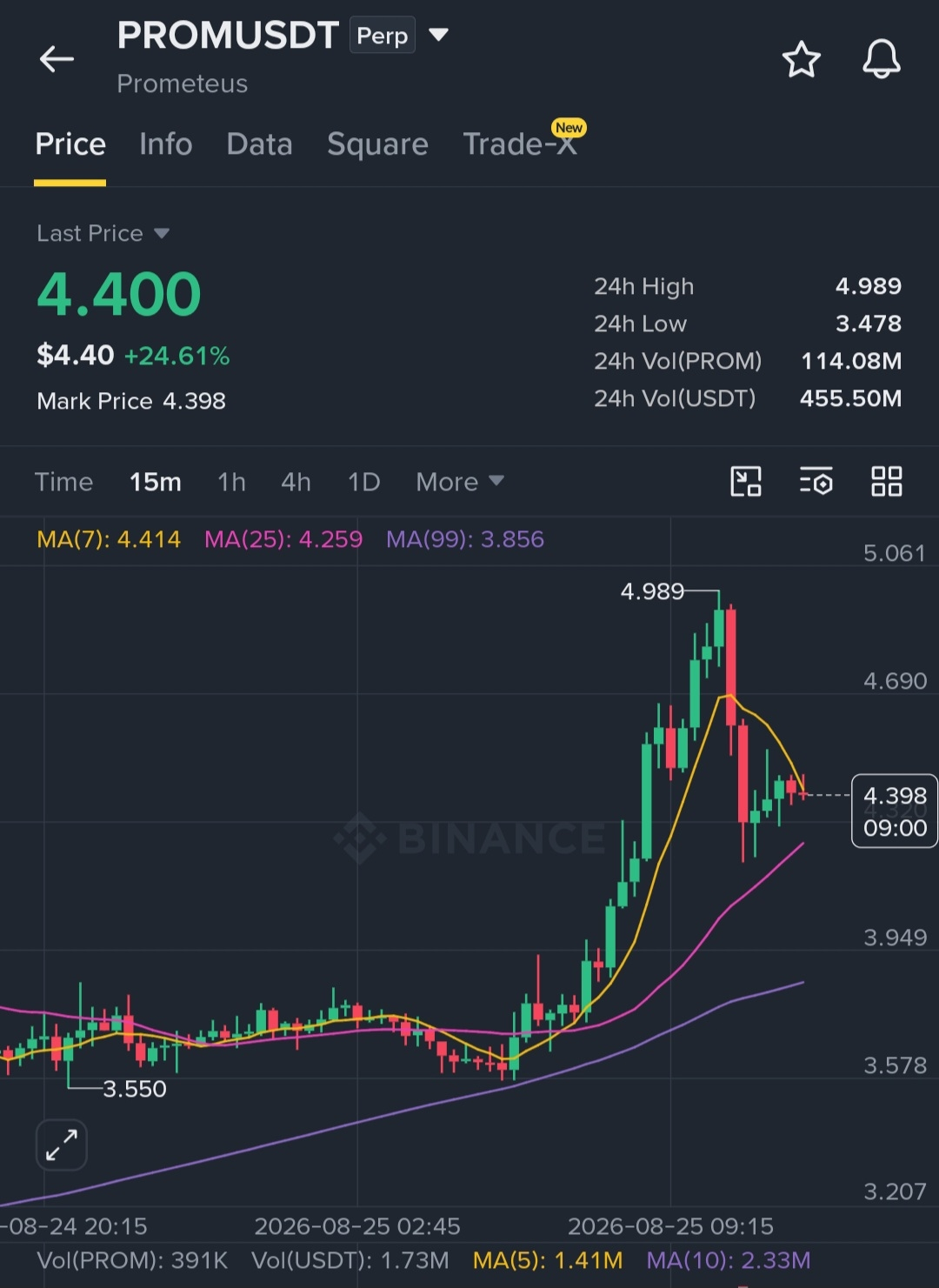Tap the 3.207 price axis label
This screenshot has height=1288, width=939.
[895, 1191]
